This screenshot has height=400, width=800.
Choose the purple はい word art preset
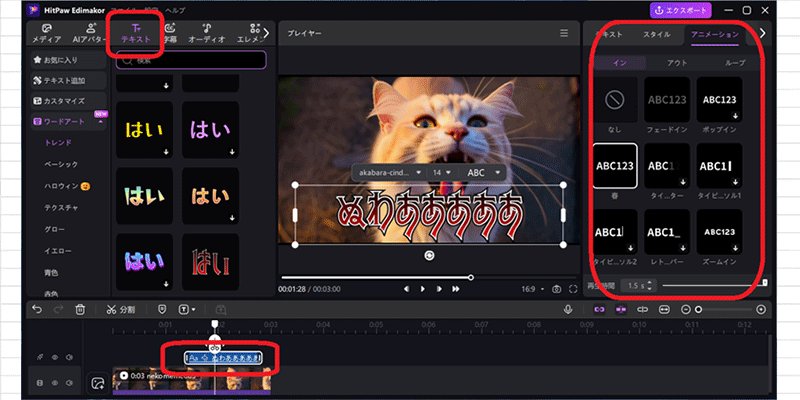[x=210, y=130]
